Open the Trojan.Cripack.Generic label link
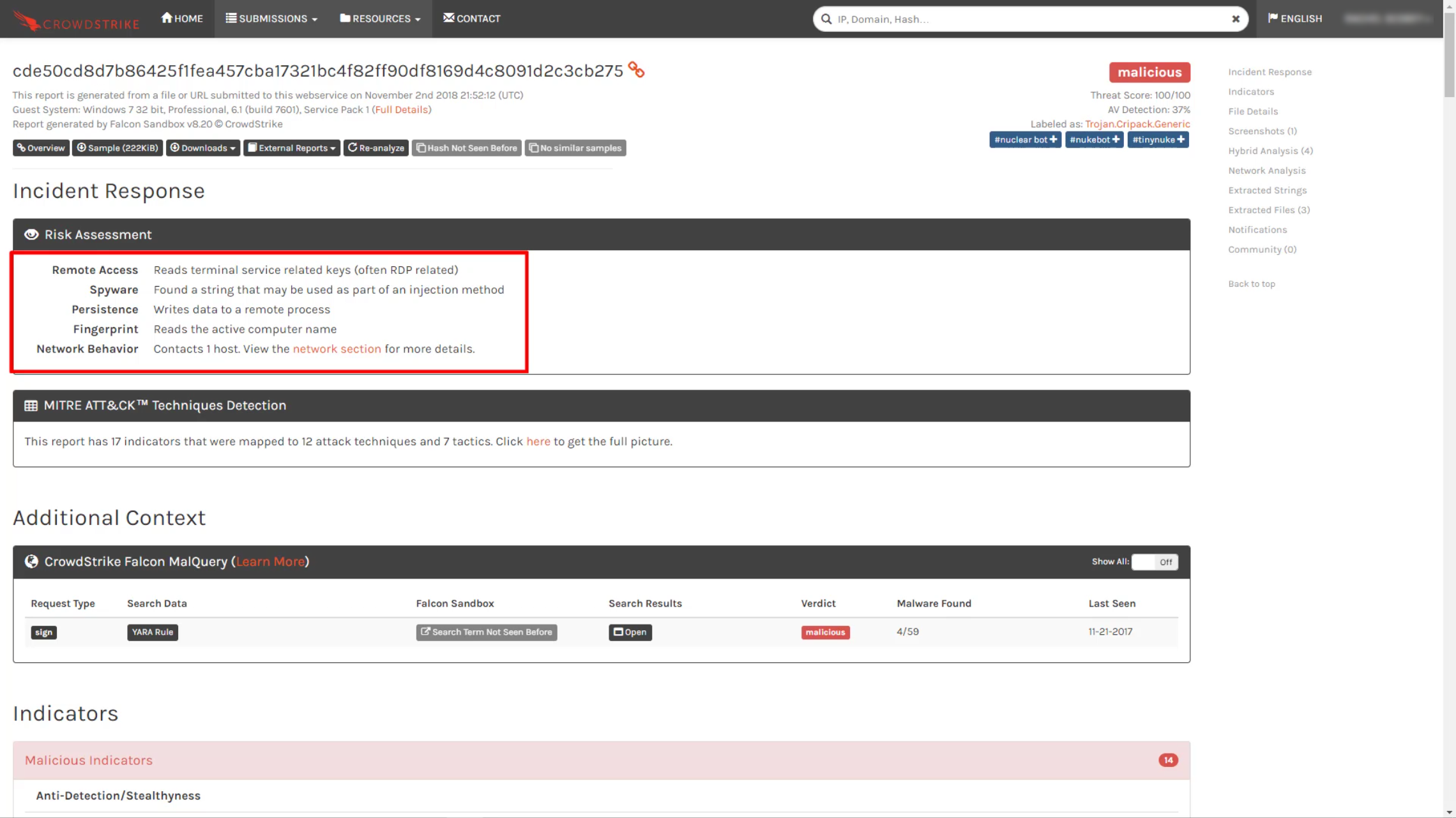This screenshot has height=818, width=1456. coord(1137,124)
